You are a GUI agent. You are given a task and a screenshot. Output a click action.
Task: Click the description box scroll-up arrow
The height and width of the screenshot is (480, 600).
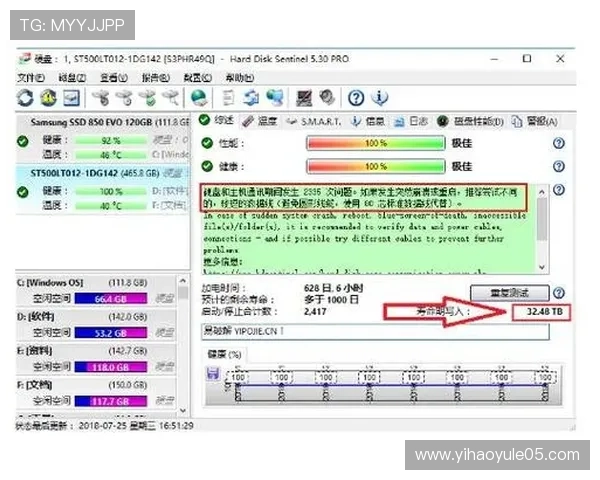pos(542,193)
